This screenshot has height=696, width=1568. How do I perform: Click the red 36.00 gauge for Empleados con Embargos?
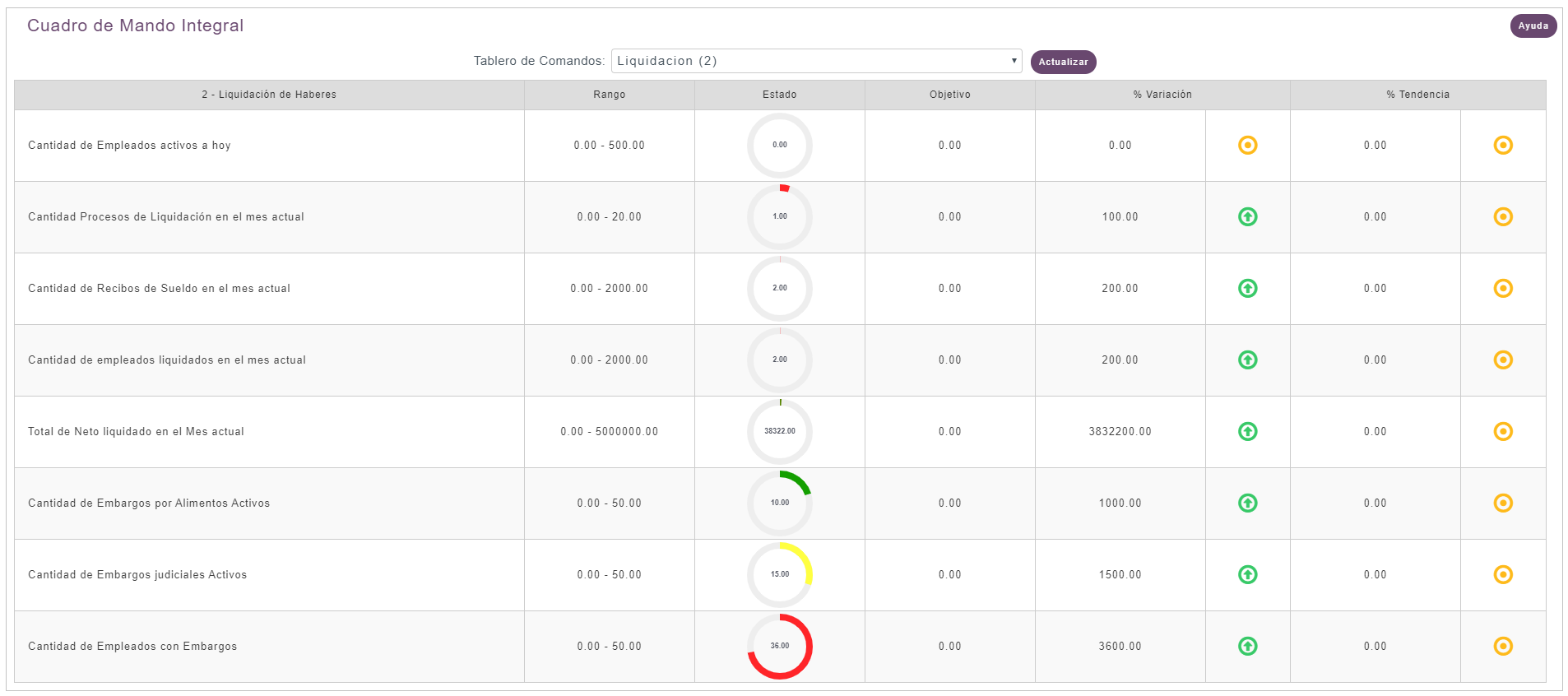tap(779, 647)
